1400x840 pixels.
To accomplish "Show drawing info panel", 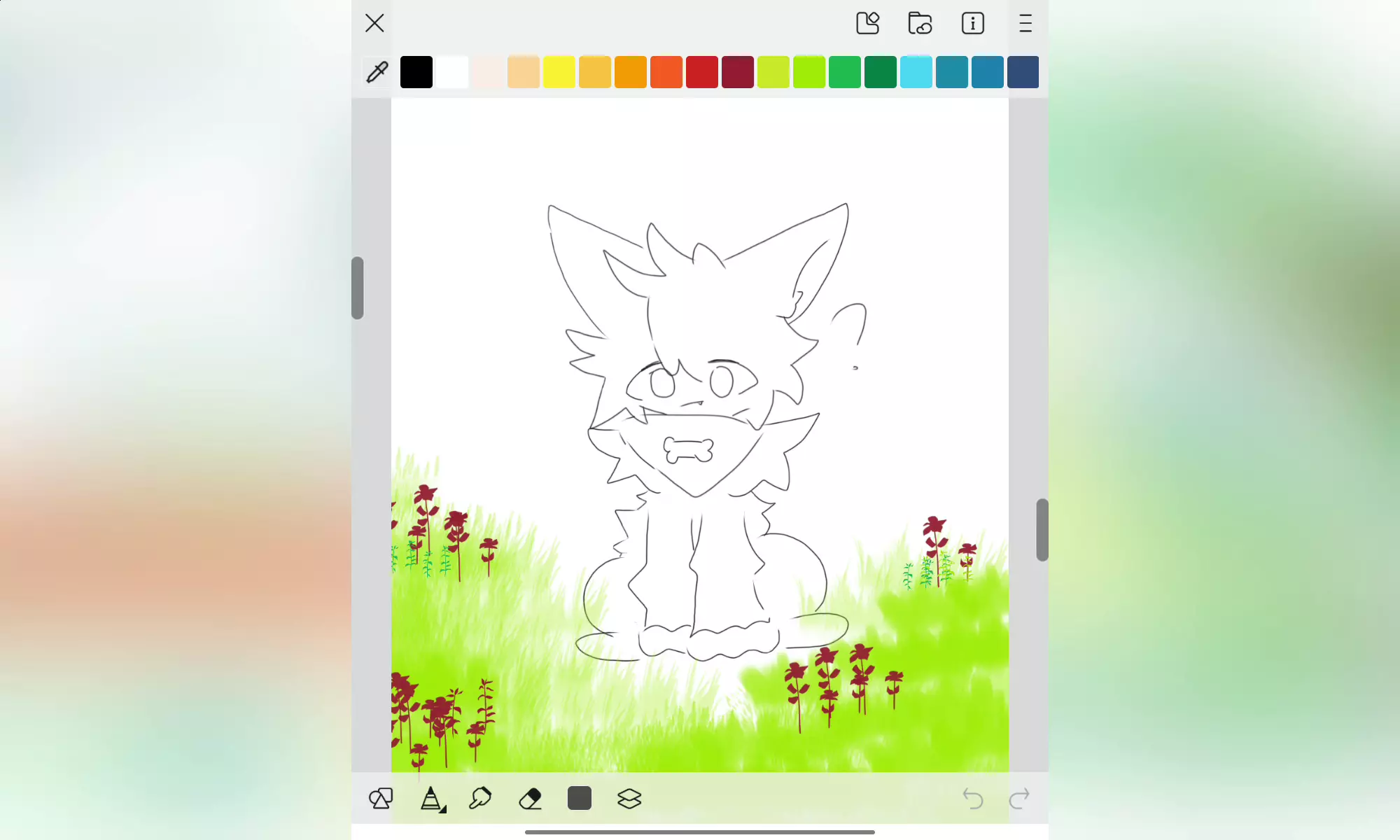I will click(972, 23).
